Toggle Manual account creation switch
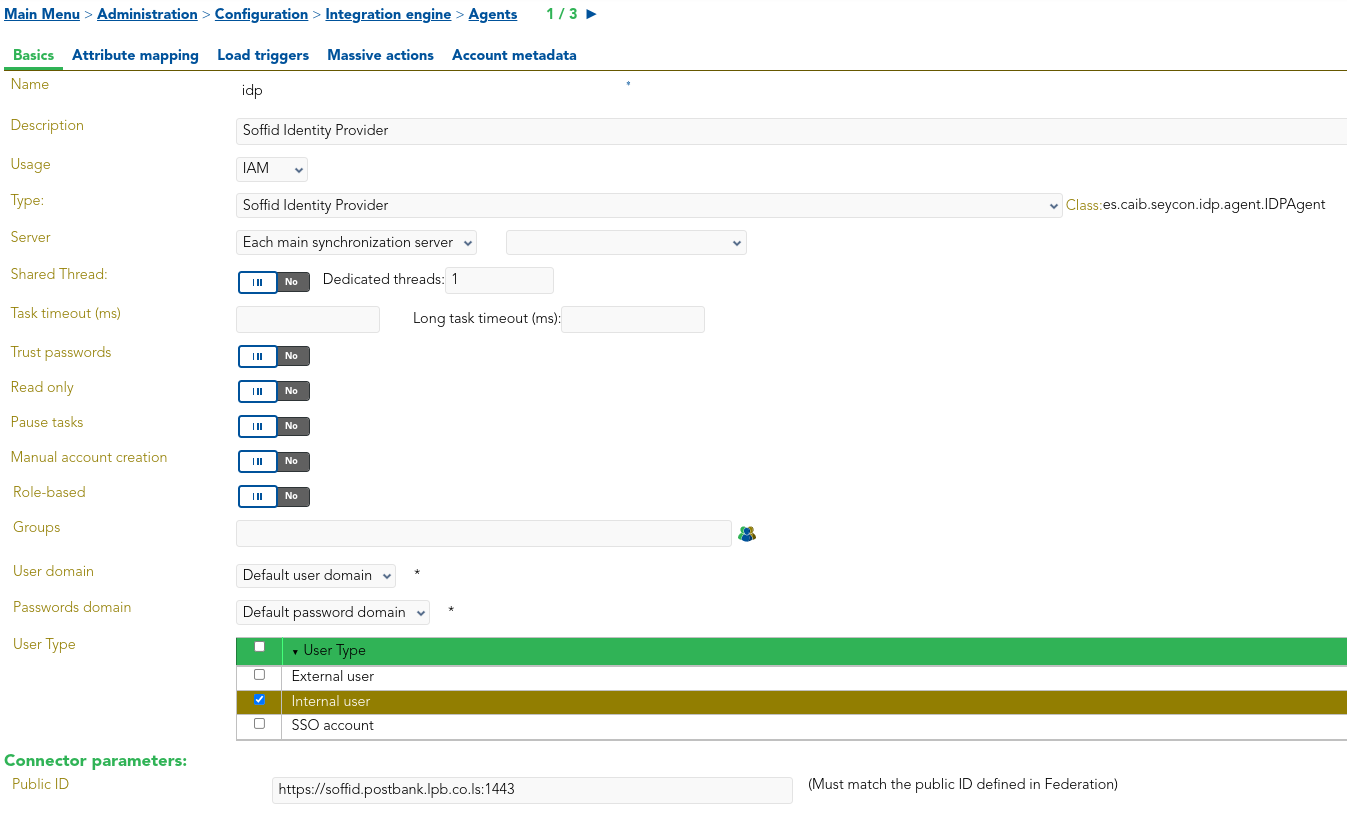Screen dimensions: 1347x823 (x=274, y=461)
